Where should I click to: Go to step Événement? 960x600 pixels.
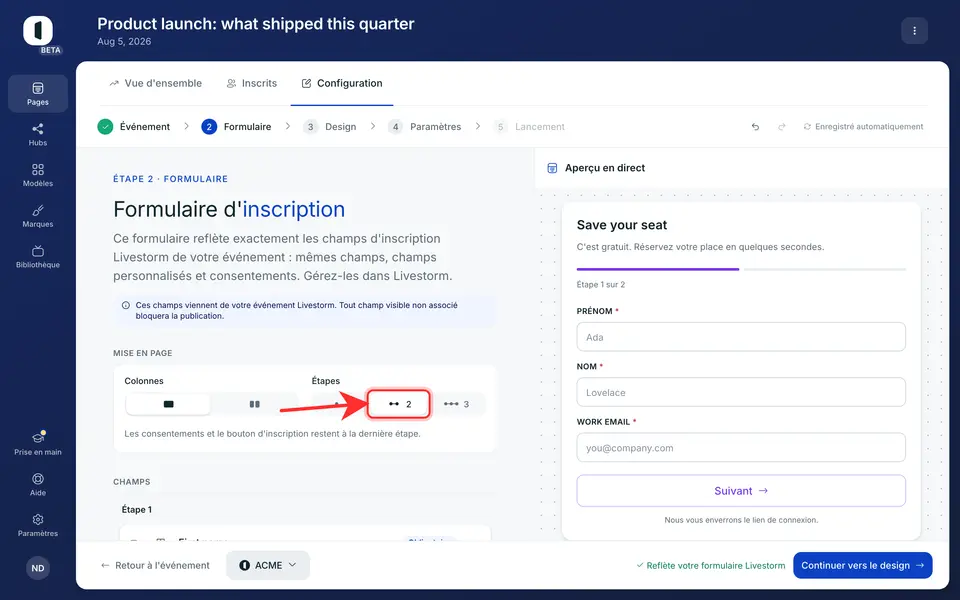(133, 127)
